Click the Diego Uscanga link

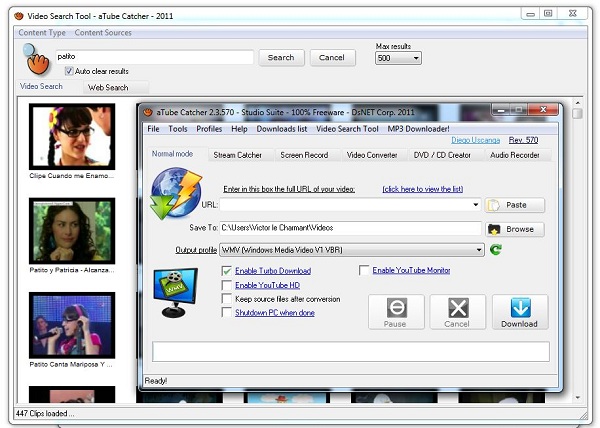coord(476,140)
